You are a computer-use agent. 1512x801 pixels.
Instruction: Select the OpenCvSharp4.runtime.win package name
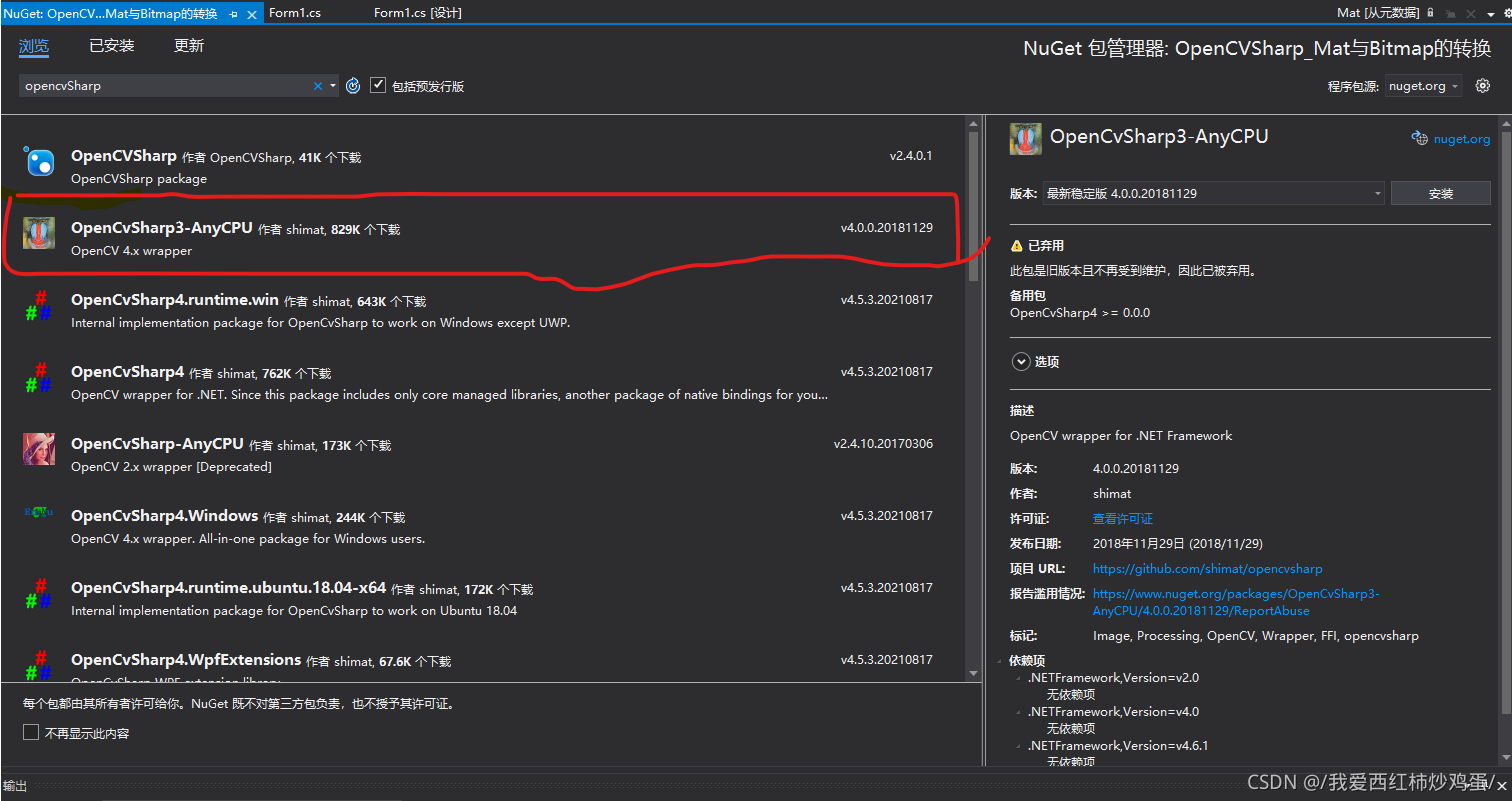[x=175, y=300]
